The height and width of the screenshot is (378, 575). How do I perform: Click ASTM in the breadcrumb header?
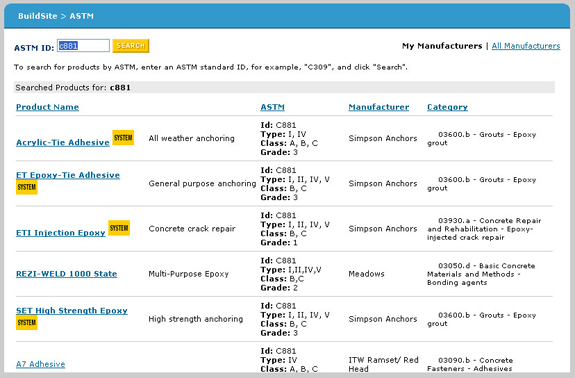[x=81, y=16]
